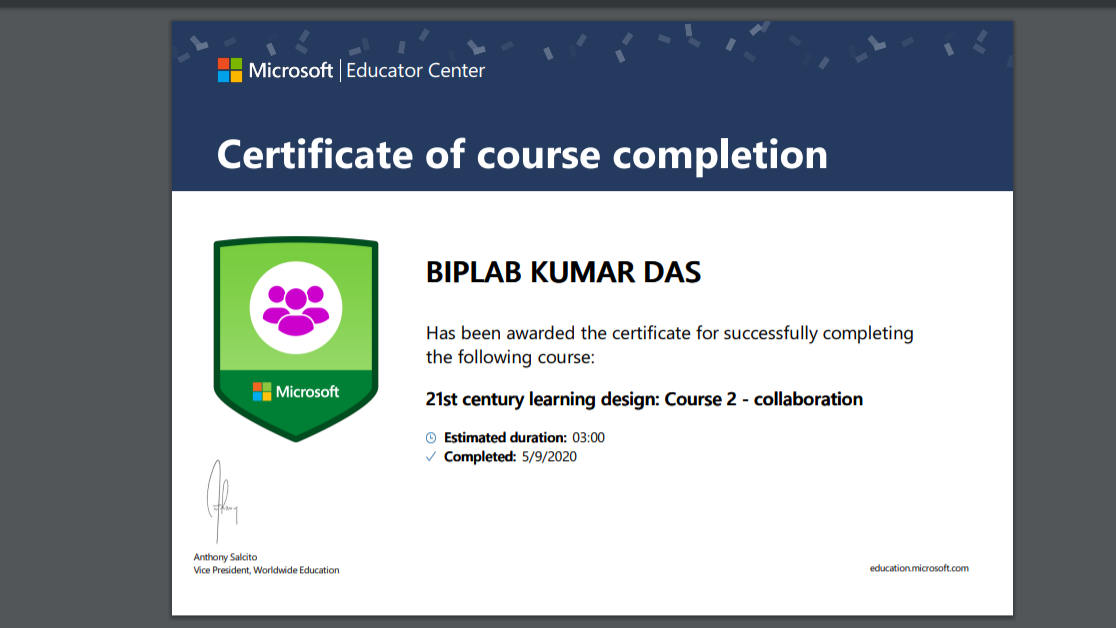Screen dimensions: 1116x628
Task: Click the clock icon beside Estimated duration
Action: coord(431,438)
